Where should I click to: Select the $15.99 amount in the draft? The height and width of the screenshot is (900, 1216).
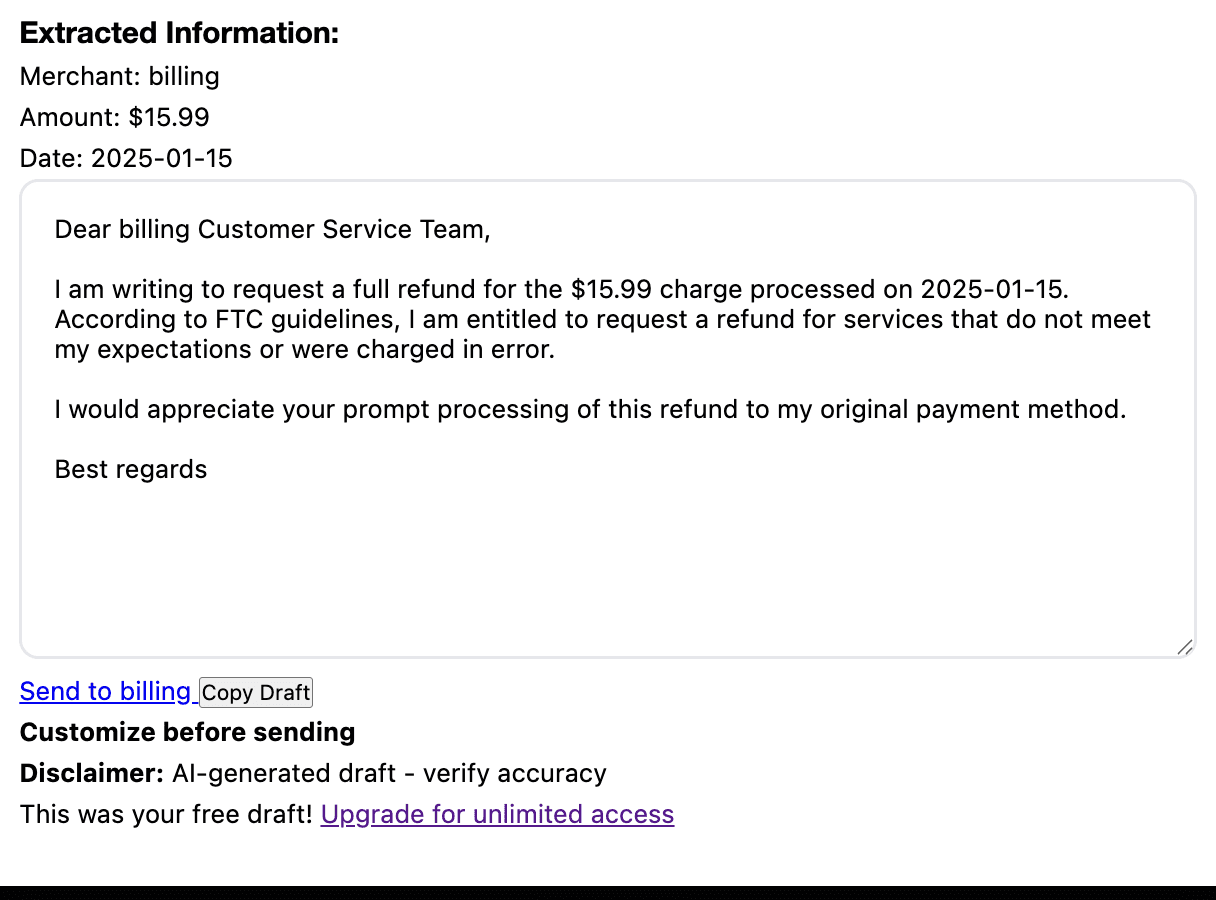(x=624, y=289)
